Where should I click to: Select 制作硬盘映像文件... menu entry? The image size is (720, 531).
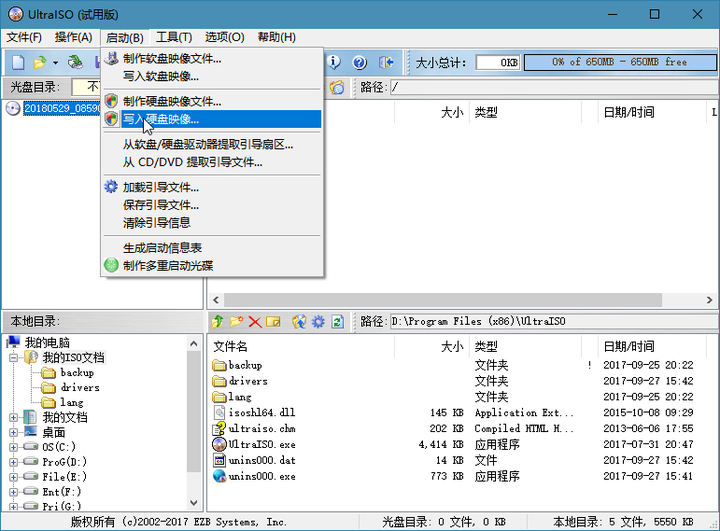pyautogui.click(x=212, y=101)
